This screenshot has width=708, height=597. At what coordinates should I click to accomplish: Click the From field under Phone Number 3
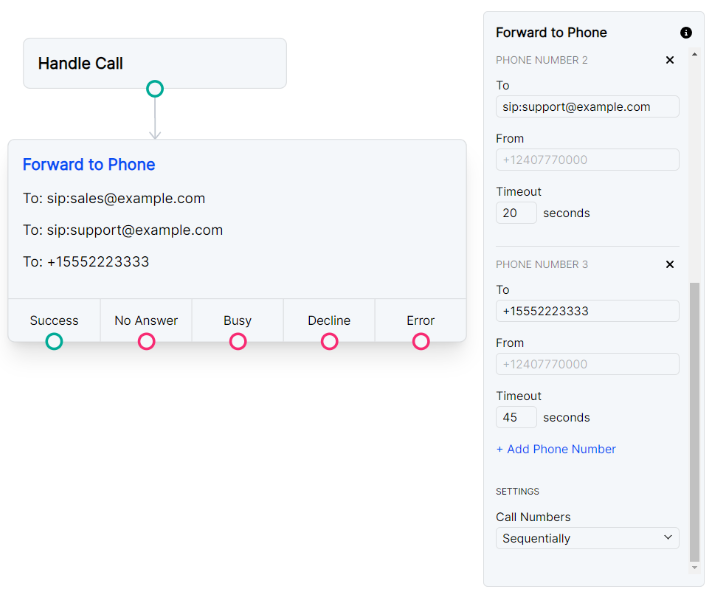587,364
